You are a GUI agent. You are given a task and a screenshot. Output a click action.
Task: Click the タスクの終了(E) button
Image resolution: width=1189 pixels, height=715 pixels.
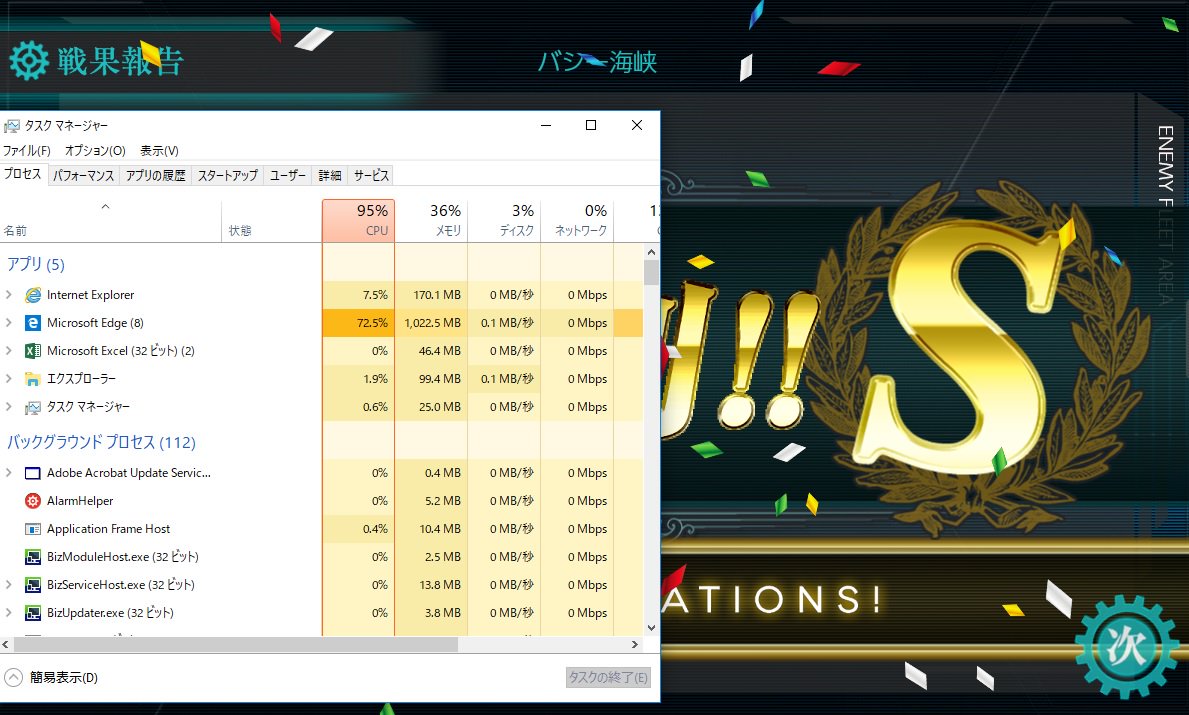coord(608,678)
